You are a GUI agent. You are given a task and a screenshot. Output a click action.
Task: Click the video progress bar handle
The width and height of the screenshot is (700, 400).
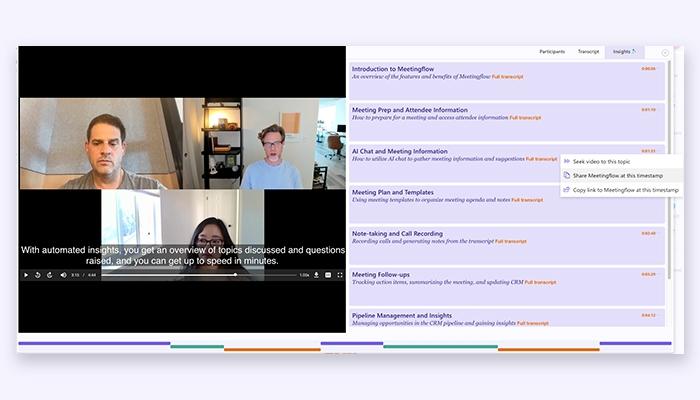tap(236, 275)
